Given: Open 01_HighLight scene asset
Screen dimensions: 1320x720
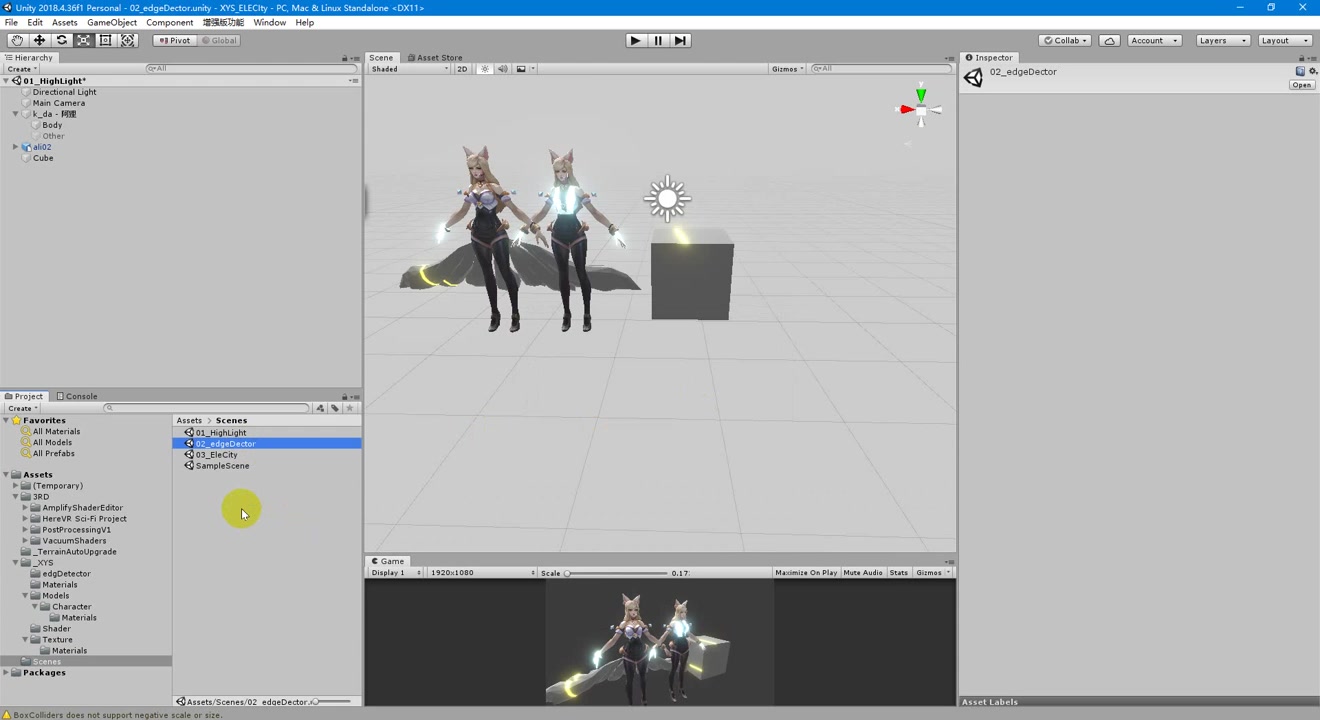Looking at the screenshot, I should 221,433.
